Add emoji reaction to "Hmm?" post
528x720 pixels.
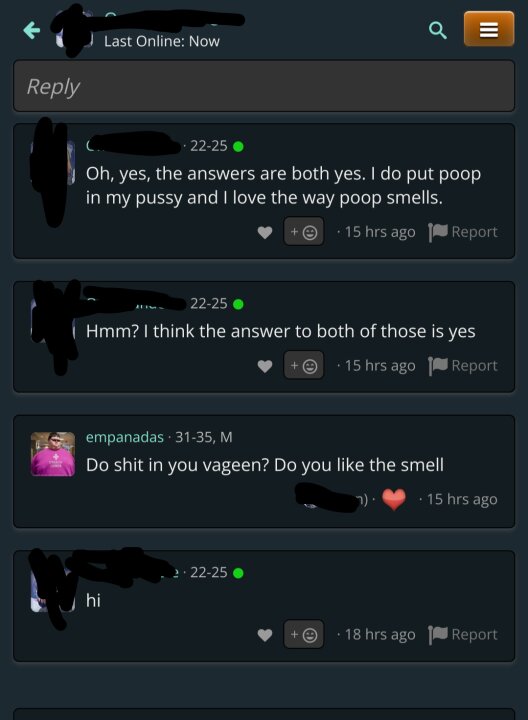point(303,365)
